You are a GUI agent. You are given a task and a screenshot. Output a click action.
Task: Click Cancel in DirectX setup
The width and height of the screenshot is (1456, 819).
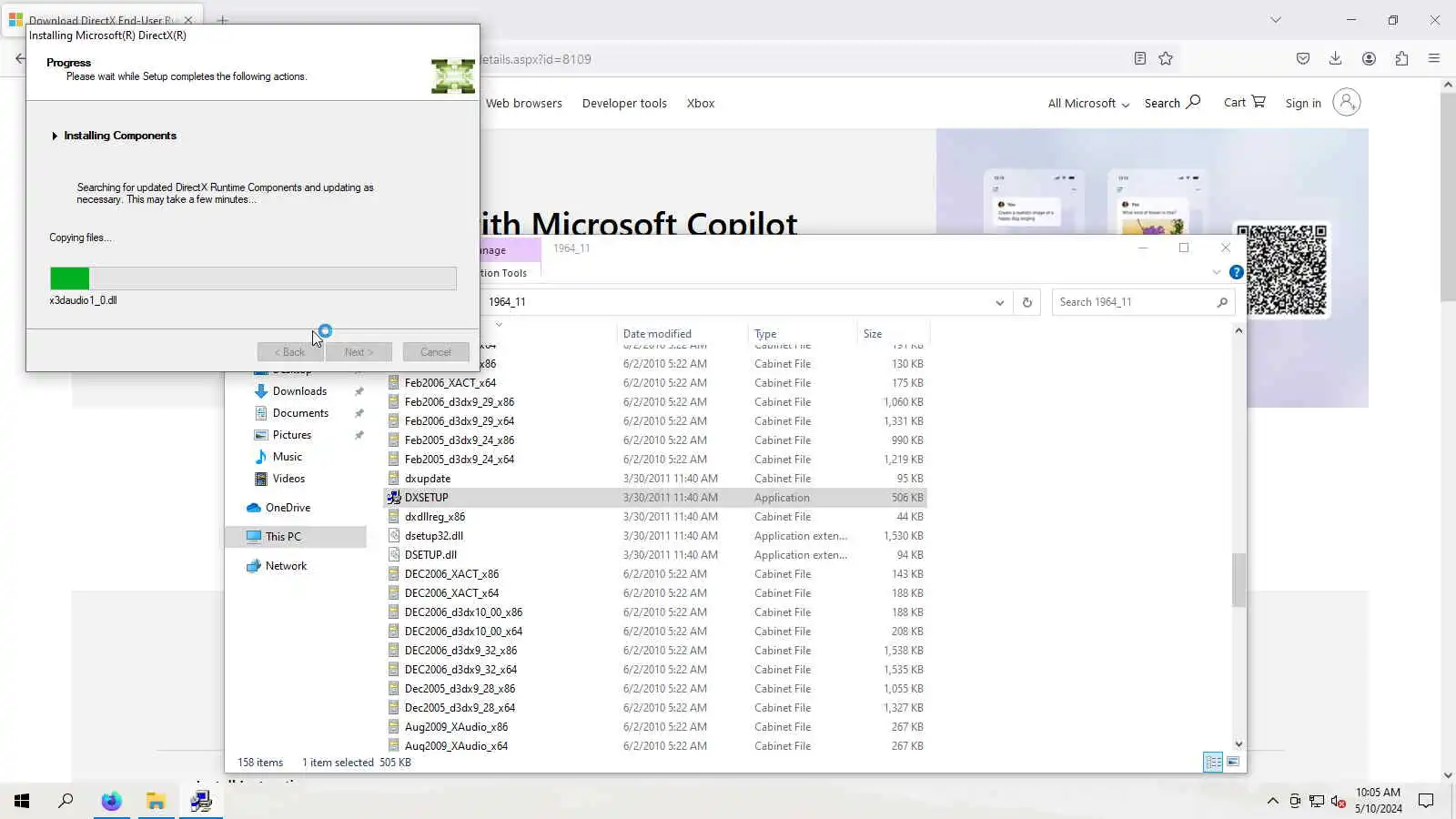(x=435, y=352)
